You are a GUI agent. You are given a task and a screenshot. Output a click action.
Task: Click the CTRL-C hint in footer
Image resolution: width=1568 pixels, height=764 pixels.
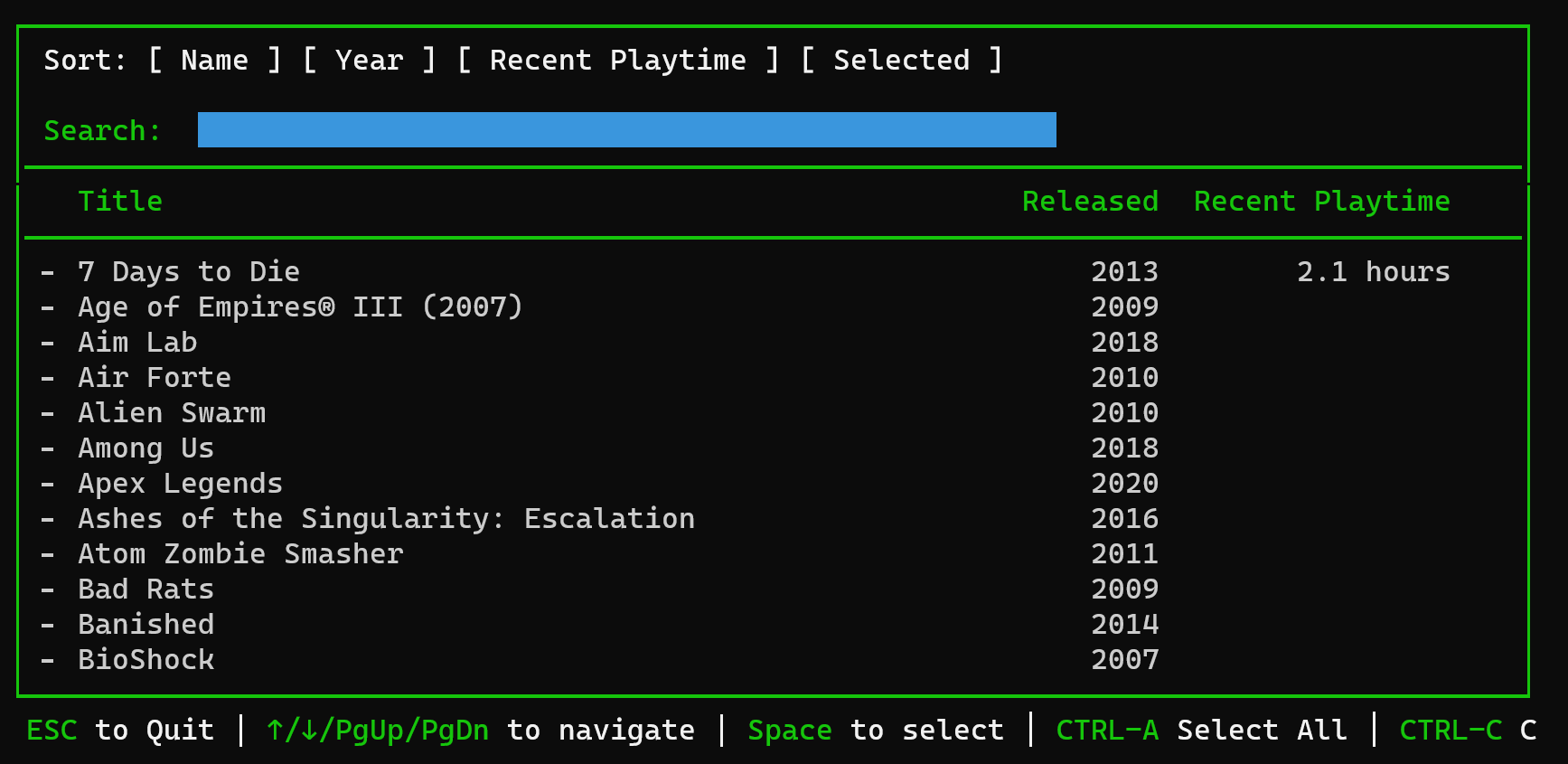pyautogui.click(x=1468, y=730)
